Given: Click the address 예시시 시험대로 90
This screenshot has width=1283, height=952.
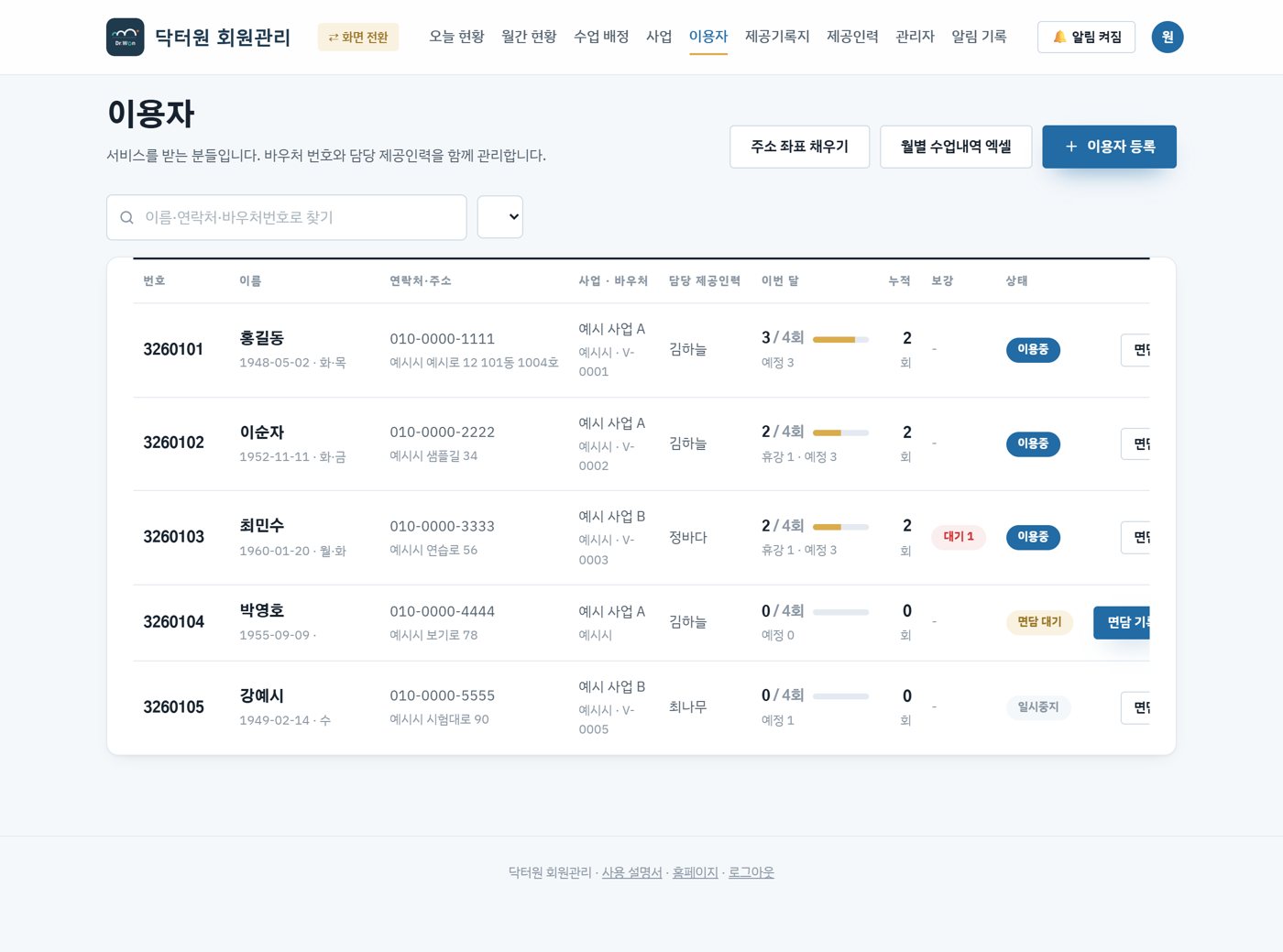Looking at the screenshot, I should click(439, 720).
